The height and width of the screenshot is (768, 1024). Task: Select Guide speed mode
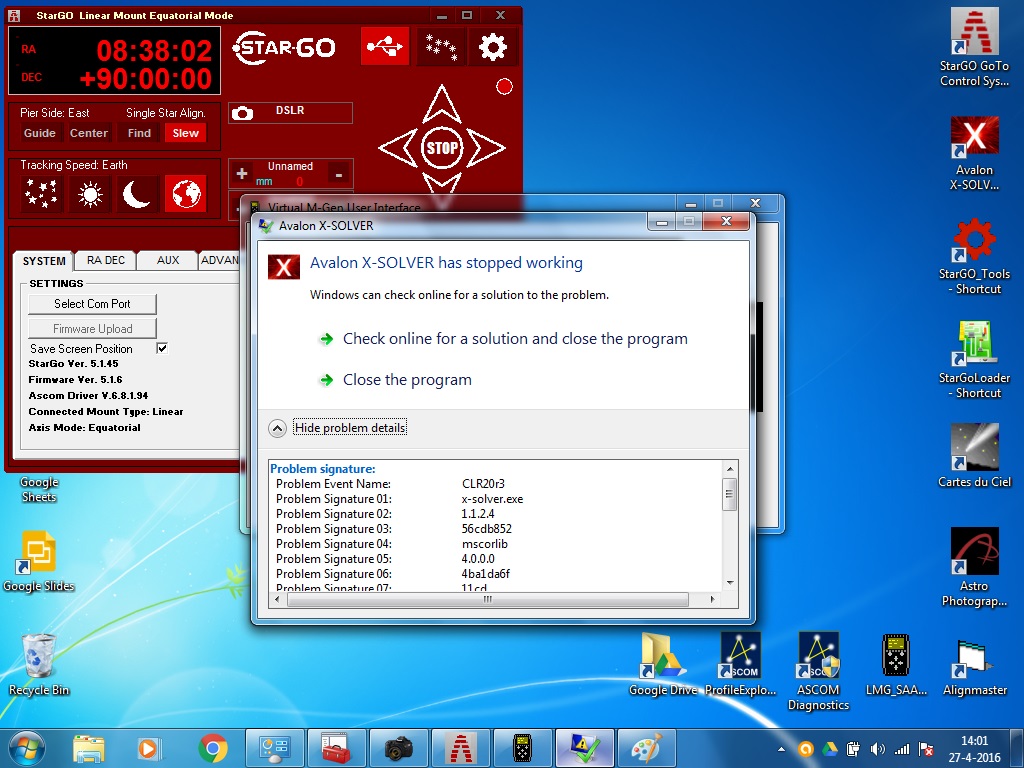coord(40,133)
